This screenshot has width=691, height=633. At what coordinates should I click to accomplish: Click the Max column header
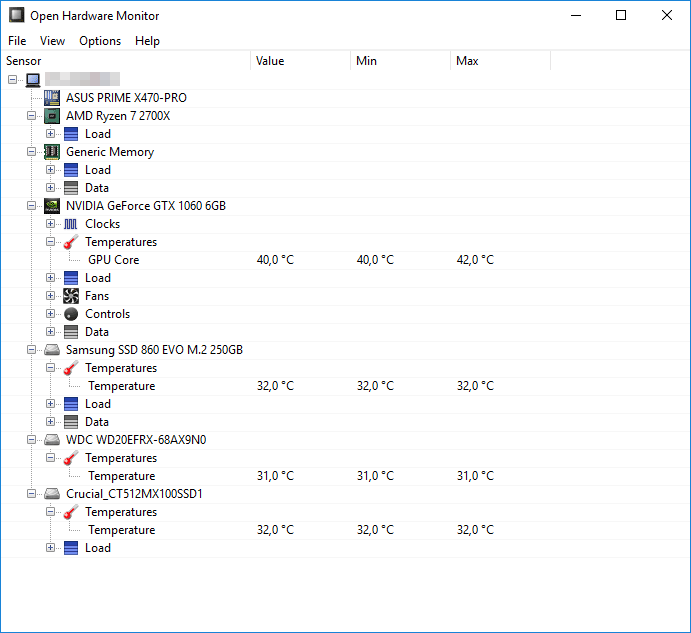pos(501,61)
